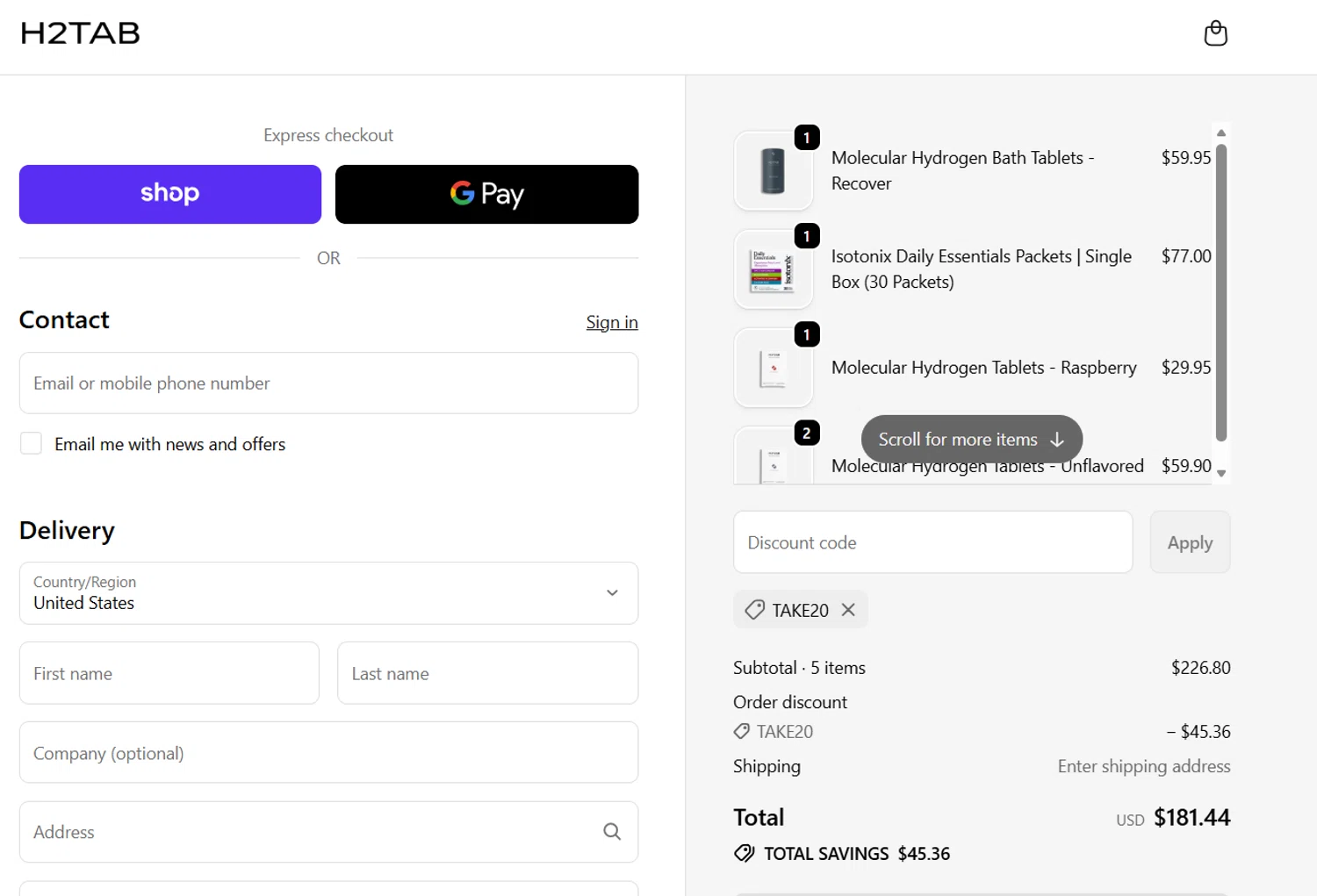Viewport: 1317px width, 896px height.
Task: Pay with Google Pay button
Action: (x=486, y=194)
